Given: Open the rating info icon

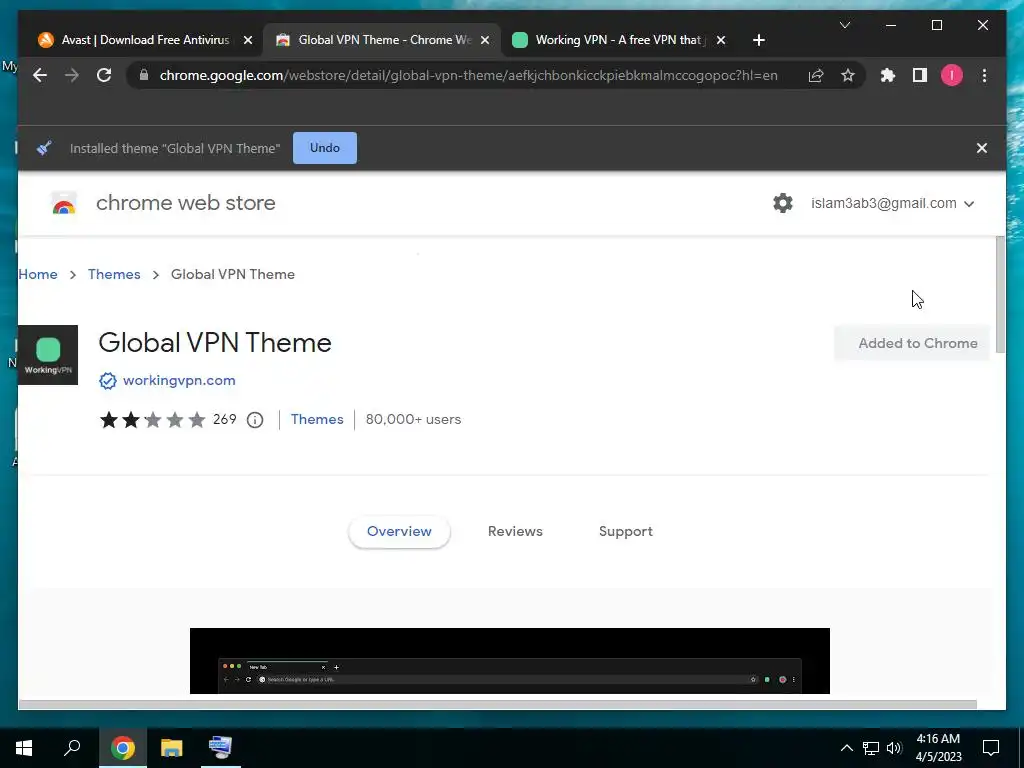Looking at the screenshot, I should point(255,420).
